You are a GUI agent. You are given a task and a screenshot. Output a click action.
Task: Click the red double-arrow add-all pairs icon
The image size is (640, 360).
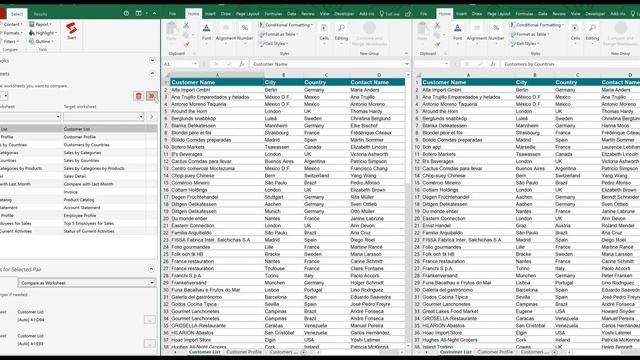tap(152, 96)
